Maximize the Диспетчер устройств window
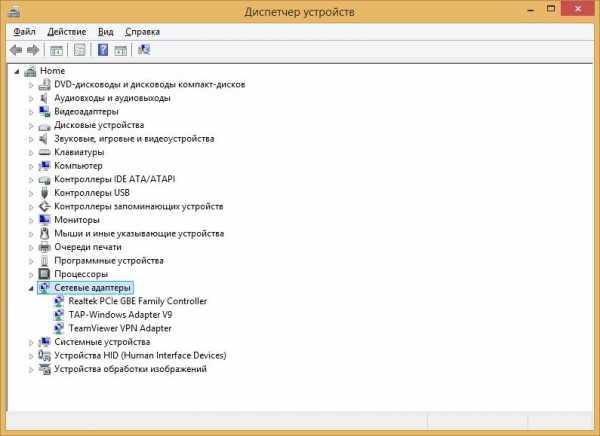This screenshot has height=436, width=600. [551, 10]
